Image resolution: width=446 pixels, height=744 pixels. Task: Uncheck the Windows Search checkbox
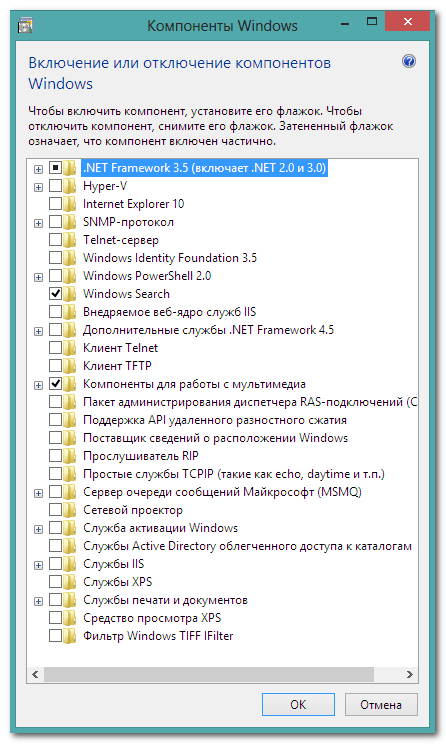(x=56, y=294)
